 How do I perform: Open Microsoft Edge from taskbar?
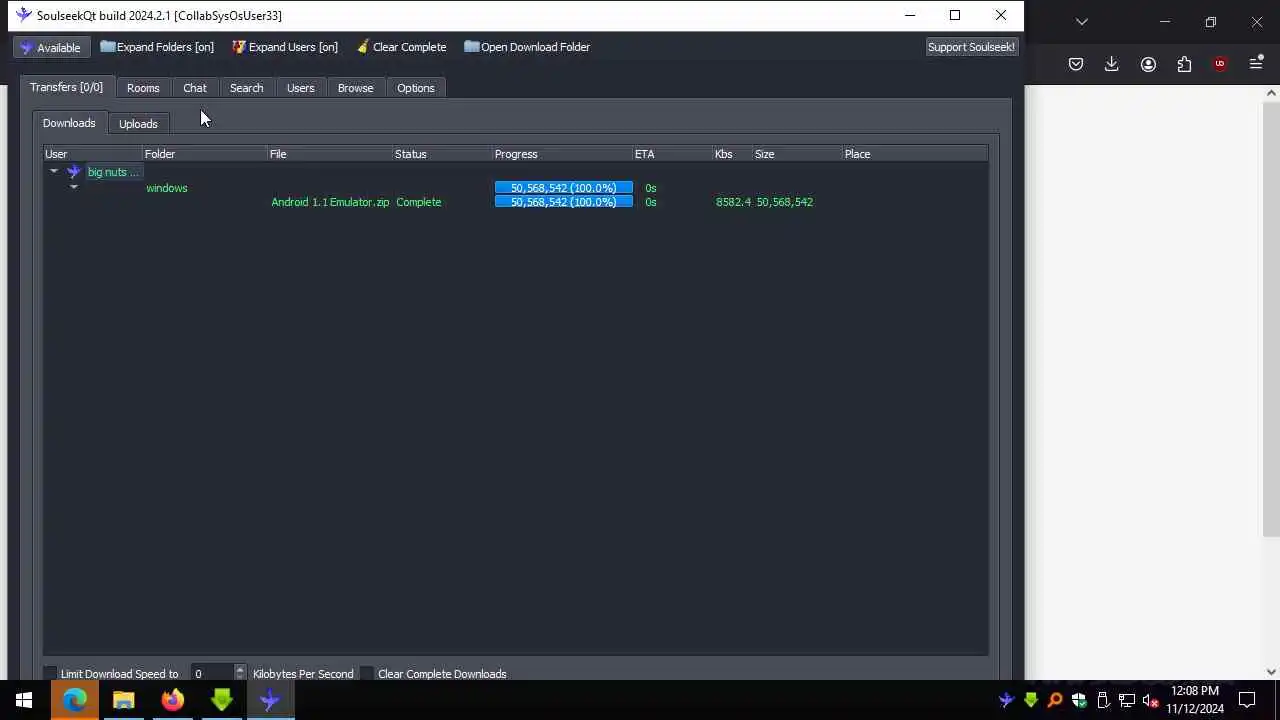(x=75, y=700)
